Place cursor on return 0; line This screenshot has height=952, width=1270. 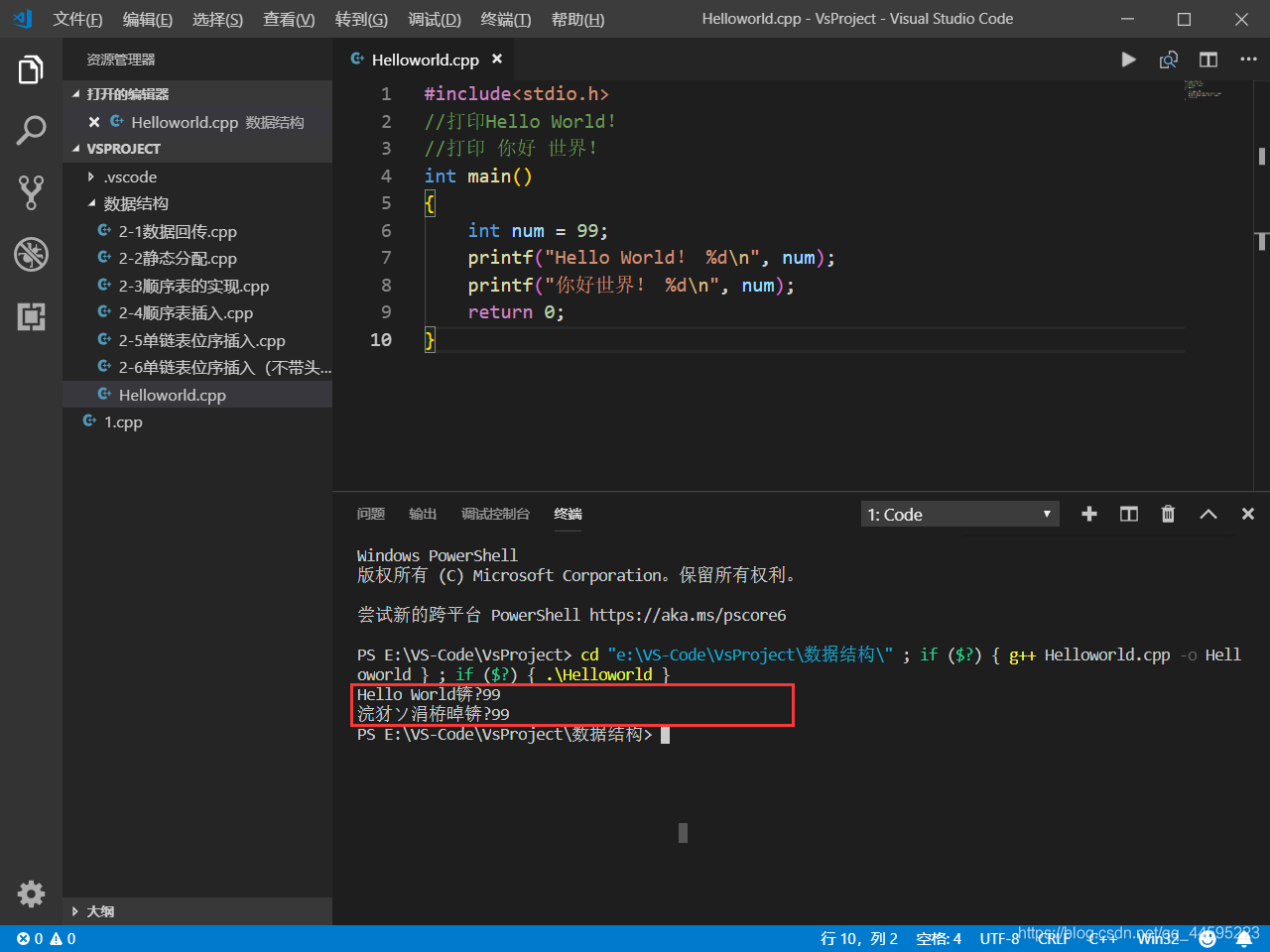pos(516,312)
